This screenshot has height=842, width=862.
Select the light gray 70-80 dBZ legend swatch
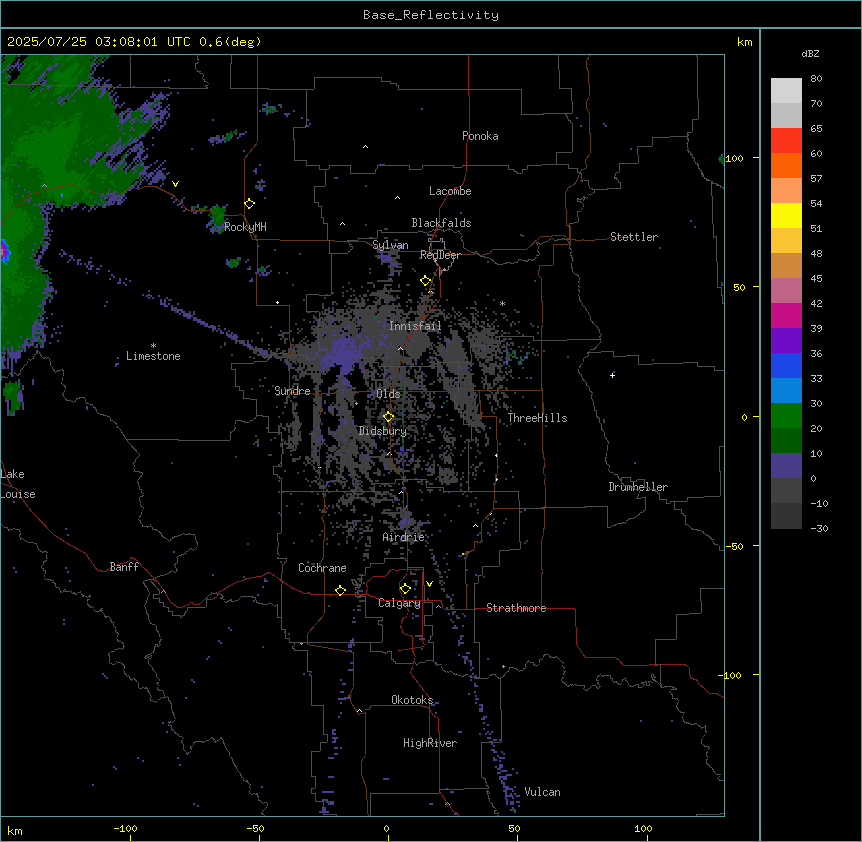(786, 91)
